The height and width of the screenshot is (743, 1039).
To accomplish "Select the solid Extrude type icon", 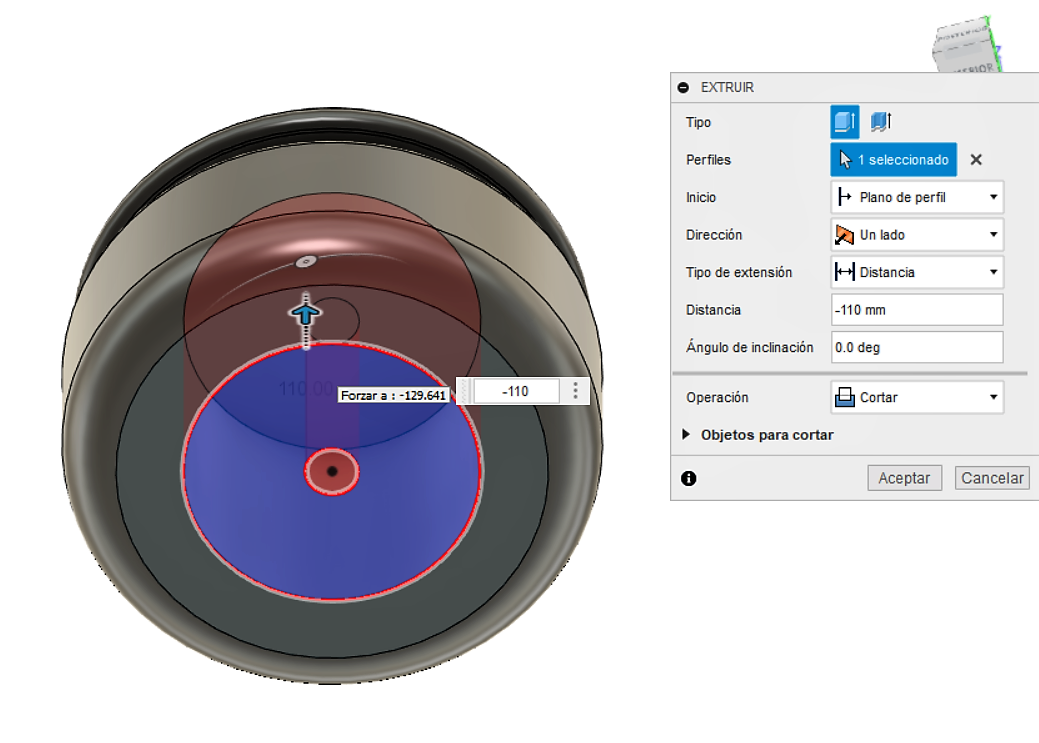I will (x=845, y=122).
